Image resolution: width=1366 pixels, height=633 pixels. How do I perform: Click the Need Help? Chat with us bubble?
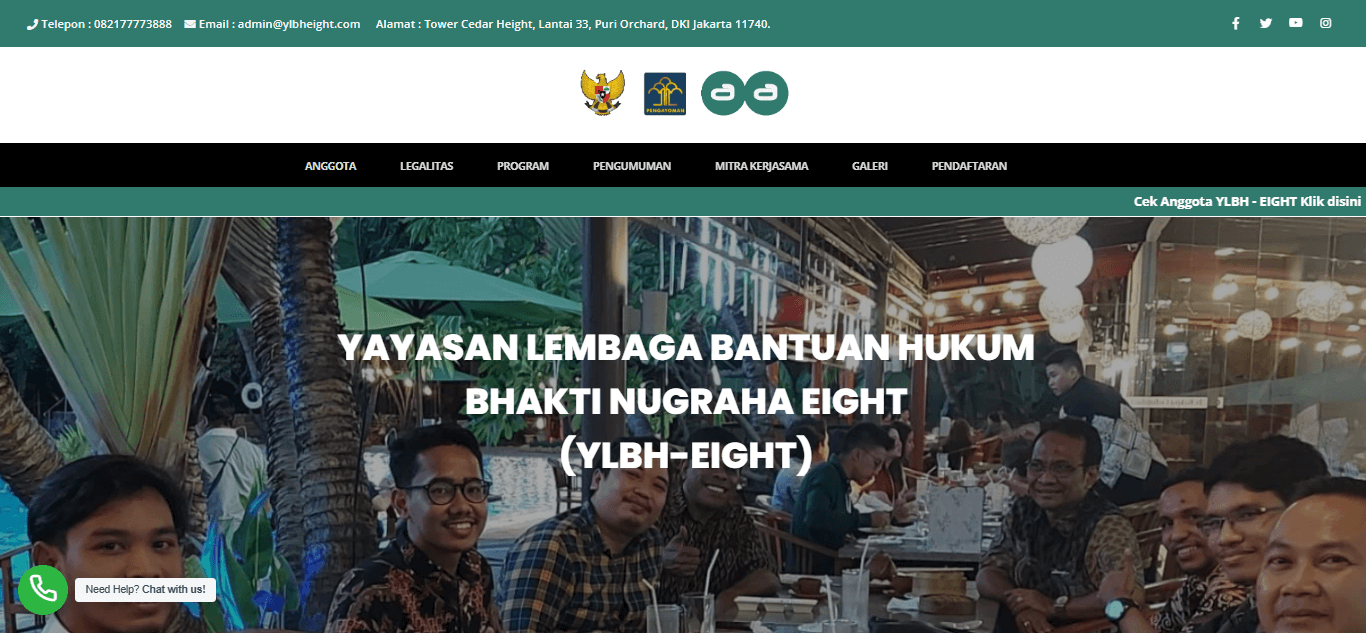146,590
